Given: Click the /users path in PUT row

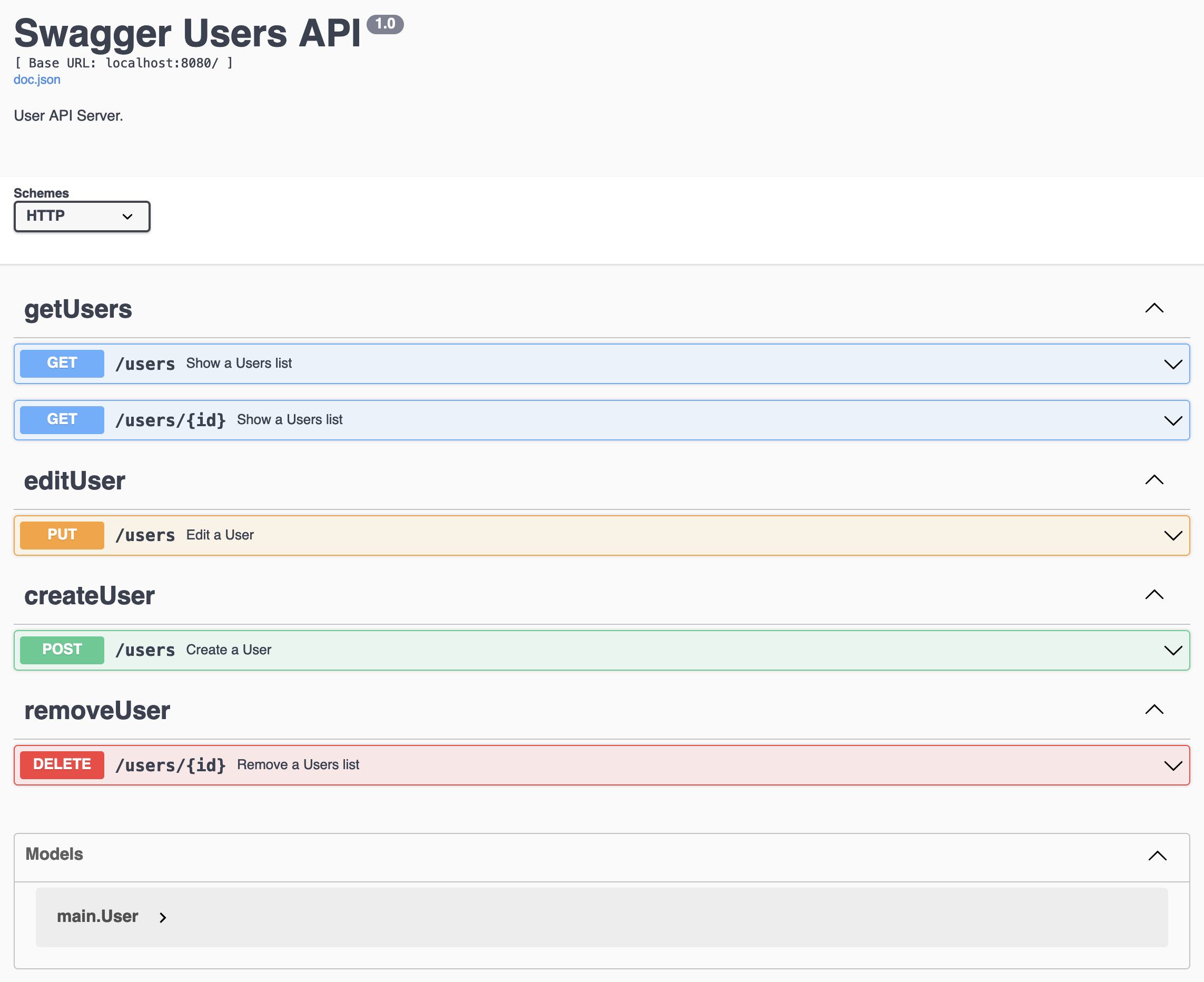Looking at the screenshot, I should (x=145, y=535).
